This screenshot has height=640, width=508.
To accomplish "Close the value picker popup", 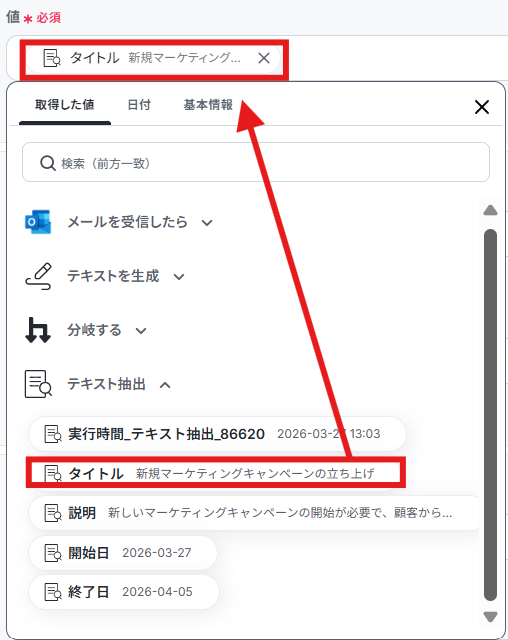I will (x=482, y=107).
